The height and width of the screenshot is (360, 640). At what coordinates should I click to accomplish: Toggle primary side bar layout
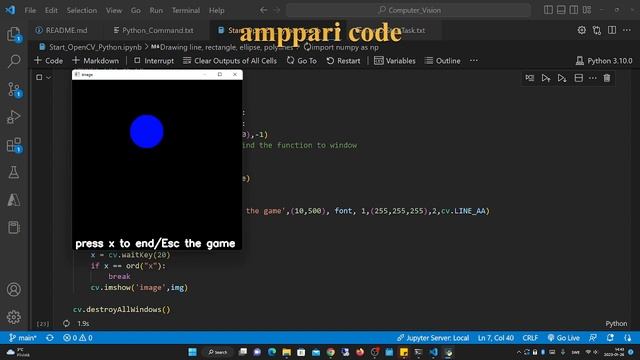(x=549, y=10)
